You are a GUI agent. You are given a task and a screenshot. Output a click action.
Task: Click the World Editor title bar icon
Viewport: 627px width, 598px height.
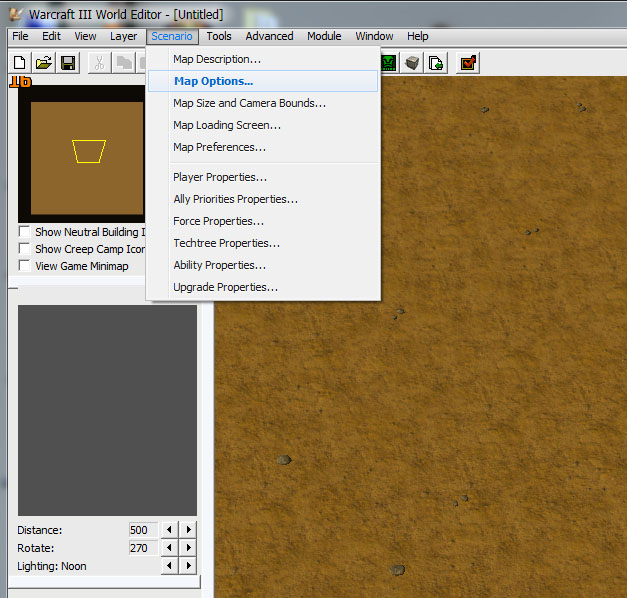pos(16,14)
